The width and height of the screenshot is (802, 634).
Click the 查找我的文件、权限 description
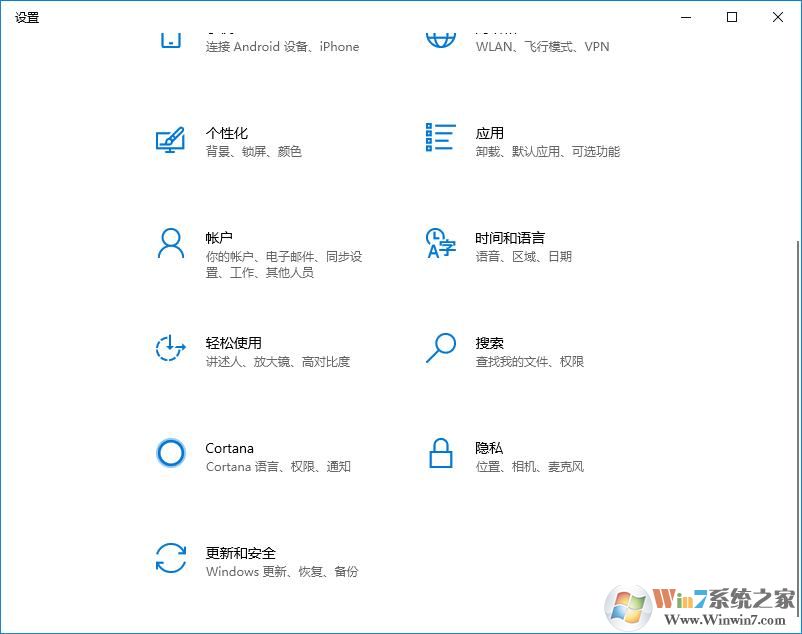click(530, 361)
